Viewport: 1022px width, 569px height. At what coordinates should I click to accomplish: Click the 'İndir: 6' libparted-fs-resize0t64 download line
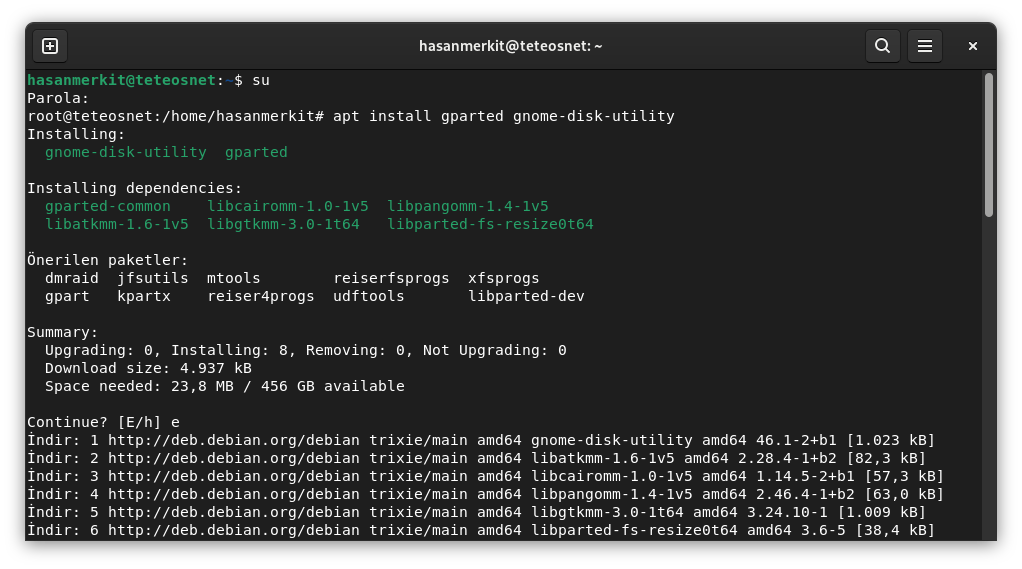click(x=481, y=531)
